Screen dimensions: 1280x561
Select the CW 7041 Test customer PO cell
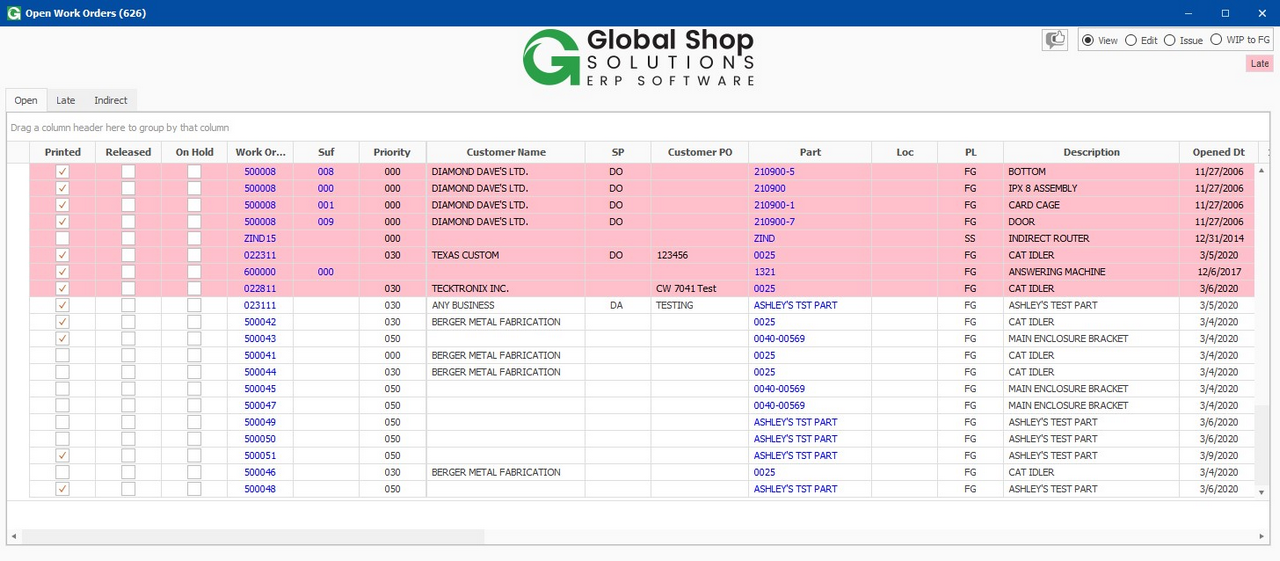click(700, 288)
